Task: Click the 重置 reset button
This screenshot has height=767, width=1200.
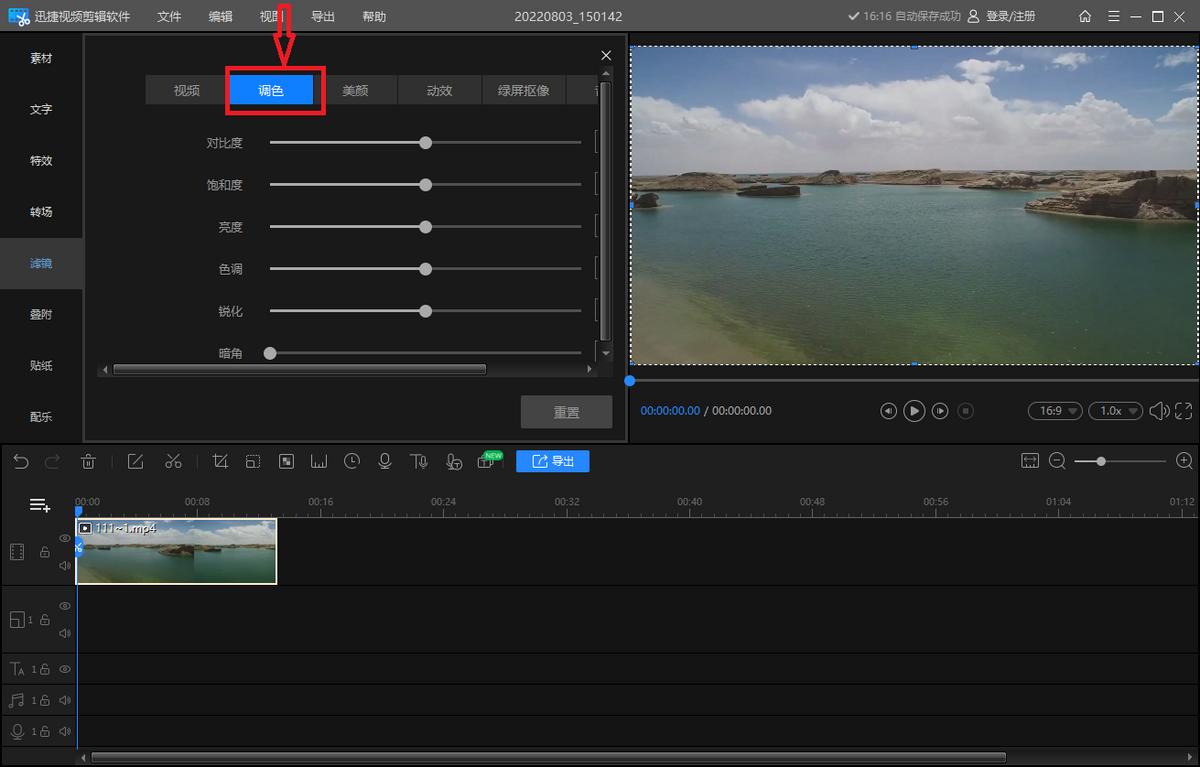Action: pyautogui.click(x=566, y=412)
